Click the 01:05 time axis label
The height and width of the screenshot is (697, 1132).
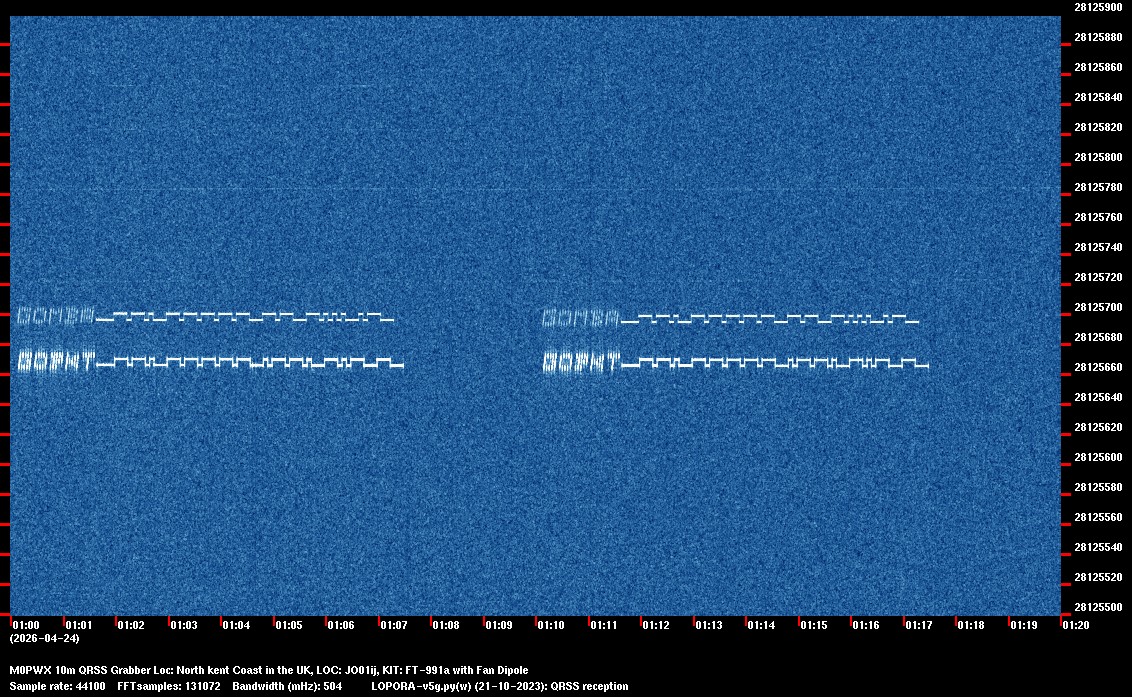(289, 625)
